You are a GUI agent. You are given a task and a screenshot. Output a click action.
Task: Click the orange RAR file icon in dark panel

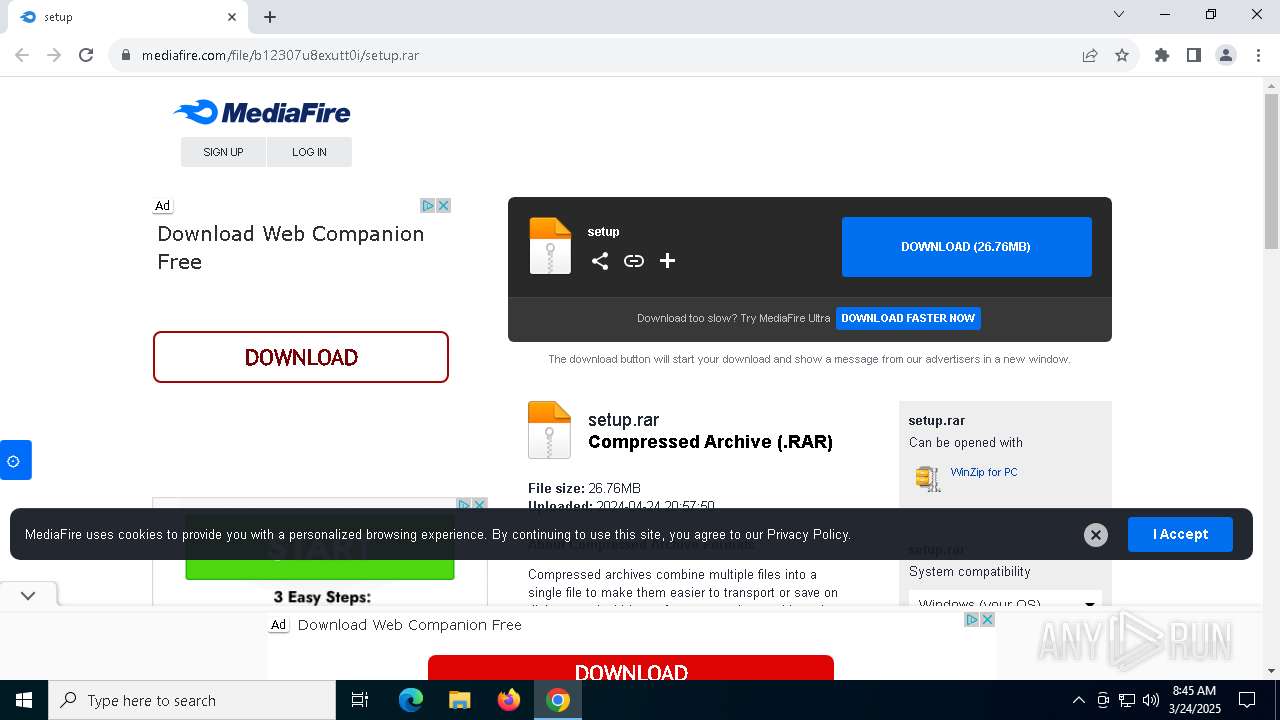[x=550, y=246]
